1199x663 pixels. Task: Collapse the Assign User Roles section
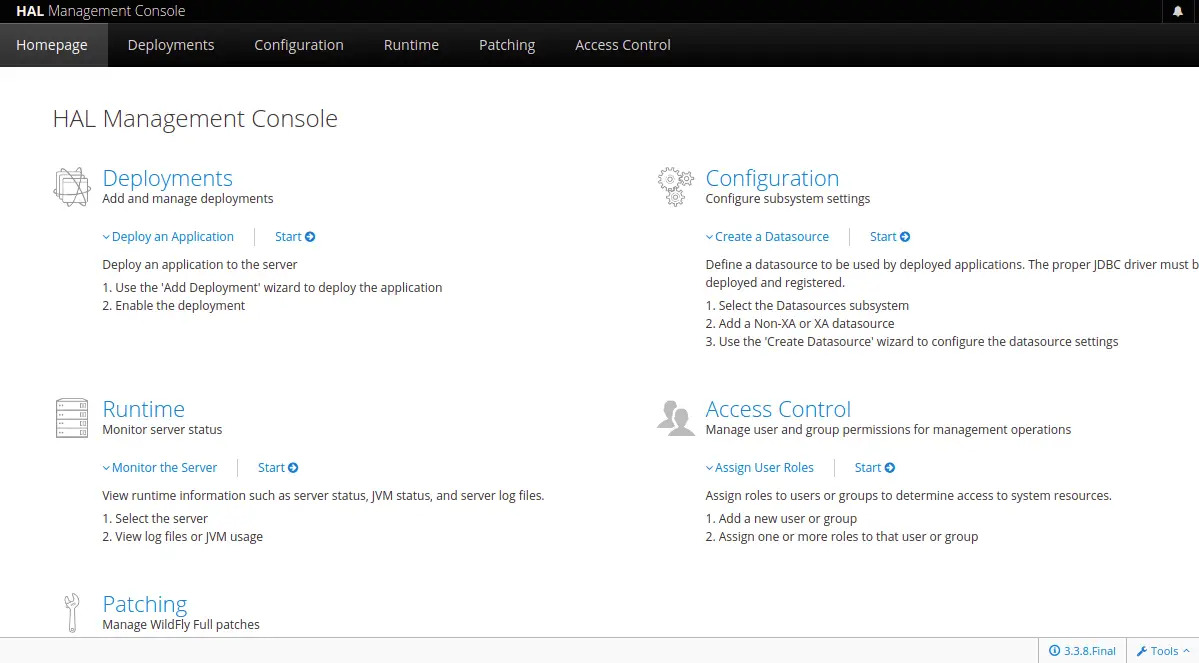tap(759, 467)
